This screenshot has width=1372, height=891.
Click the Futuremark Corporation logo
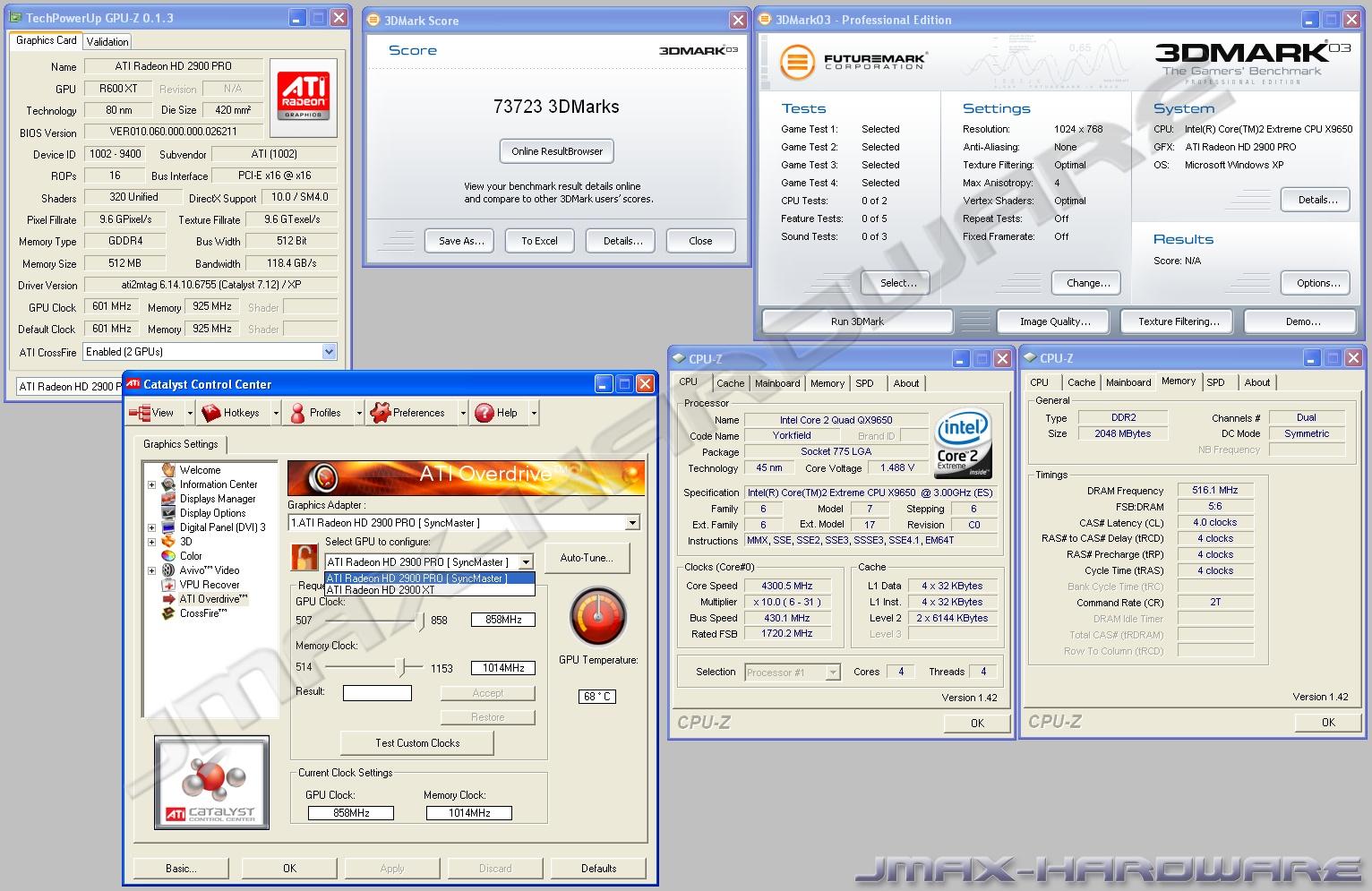(x=853, y=61)
